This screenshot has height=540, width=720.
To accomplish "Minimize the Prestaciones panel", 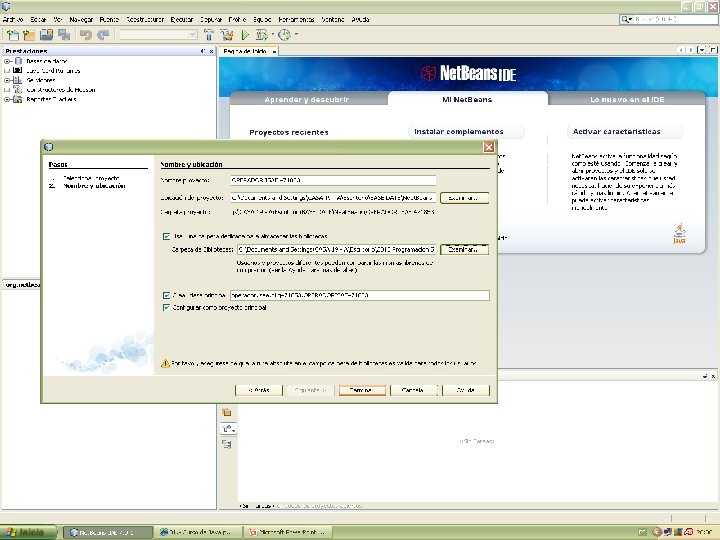I will (x=202, y=51).
